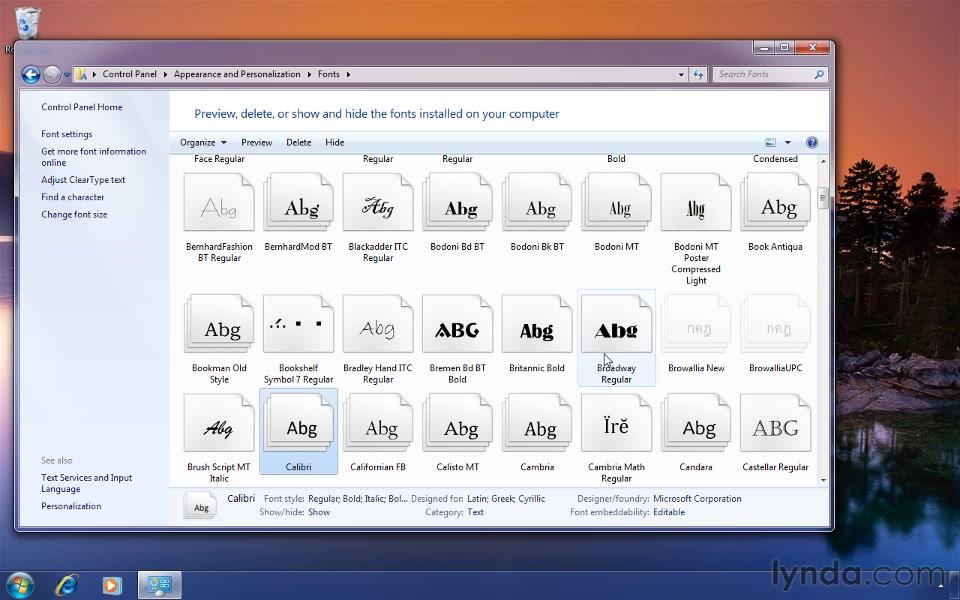Click the Calibri preview thumbnail in details pane

click(201, 506)
